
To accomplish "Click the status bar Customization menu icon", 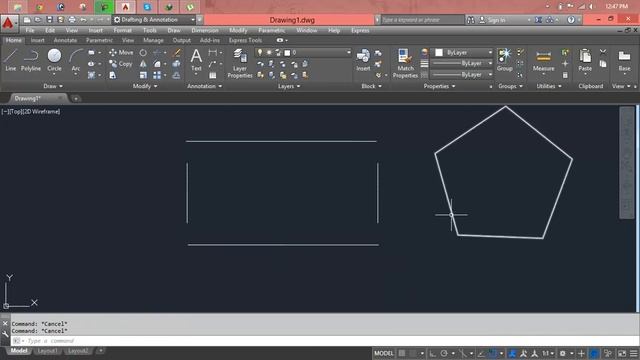I will click(633, 353).
